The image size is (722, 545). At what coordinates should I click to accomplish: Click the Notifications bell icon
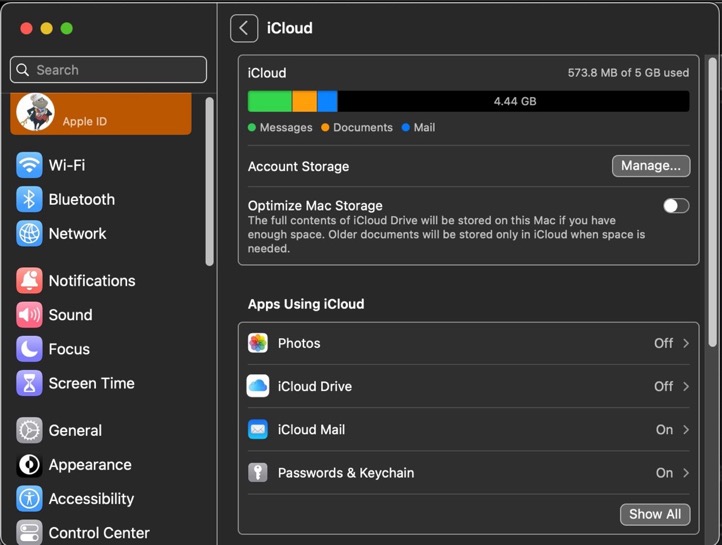[x=29, y=280]
